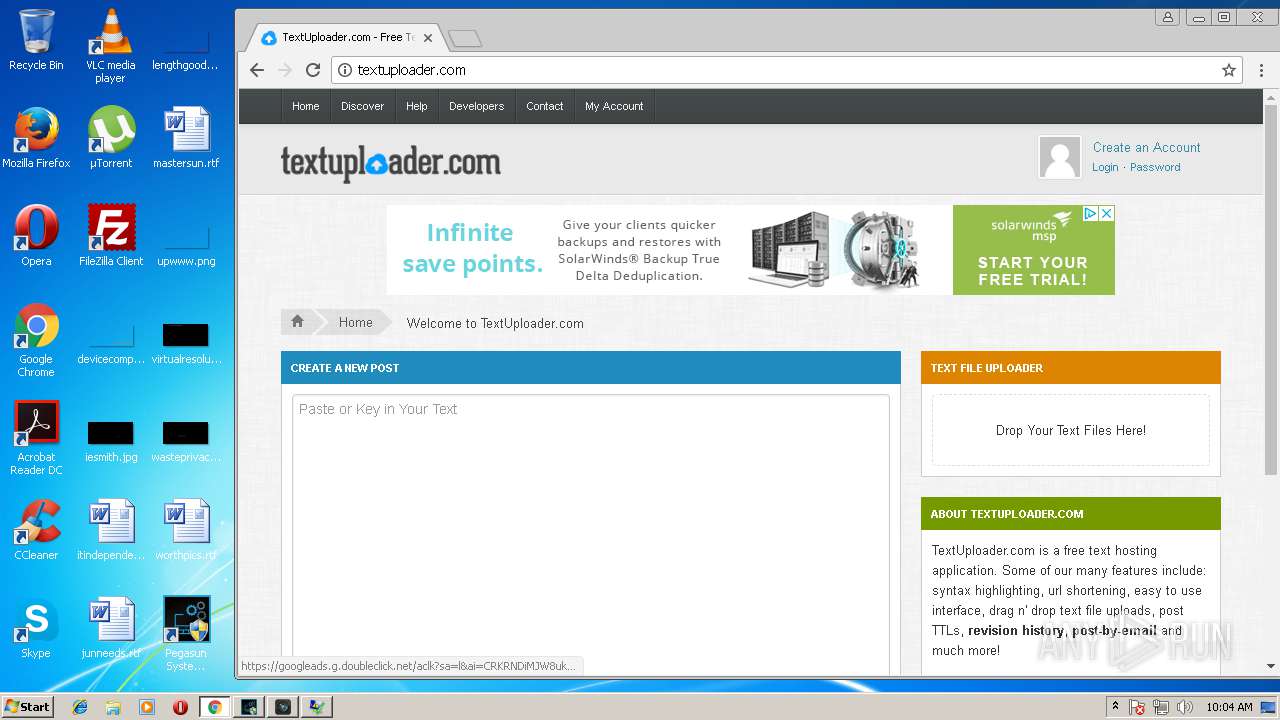Viewport: 1280px width, 720px height.
Task: Open the Contact menu item
Action: tap(545, 106)
